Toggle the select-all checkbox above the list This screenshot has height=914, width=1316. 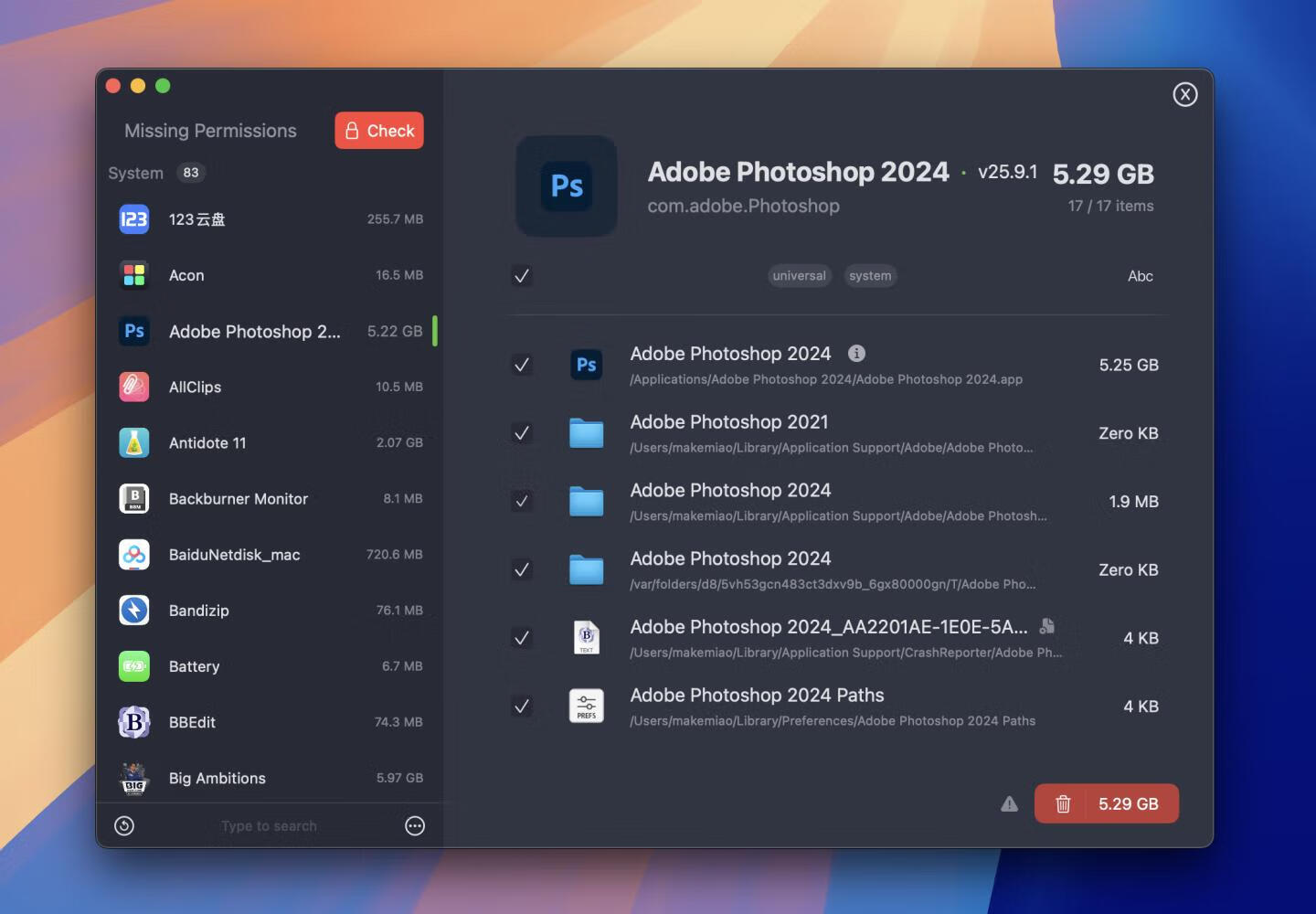(522, 276)
